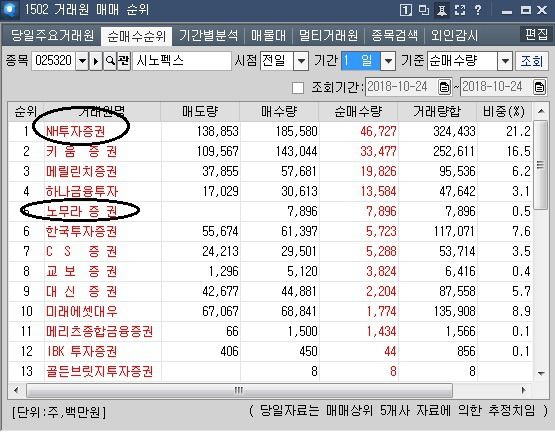Viewport: 555px width, 432px height.
Task: Select the 교보증권 row name
Action: click(x=81, y=272)
